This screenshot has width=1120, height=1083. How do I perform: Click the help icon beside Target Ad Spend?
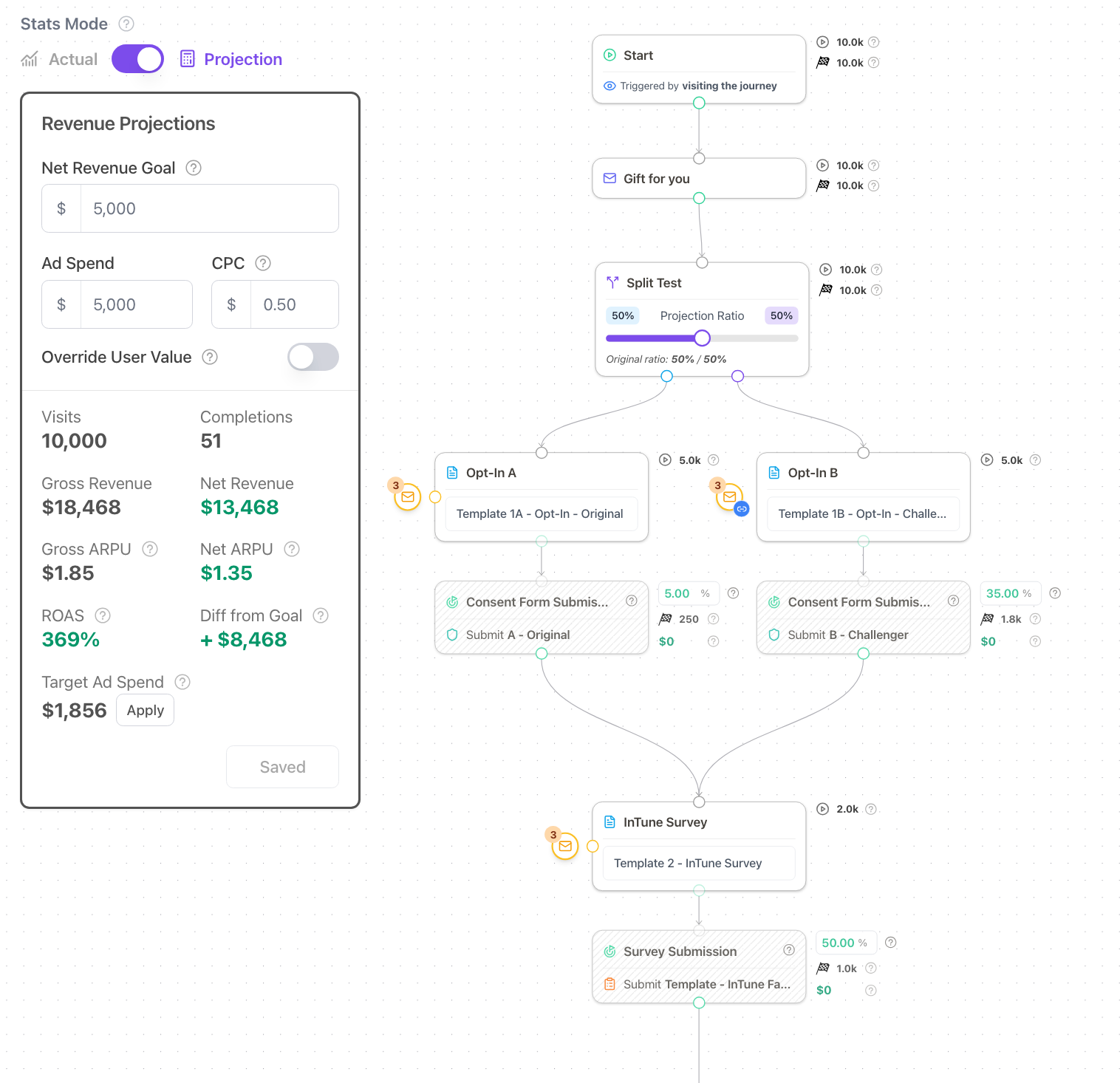(182, 682)
